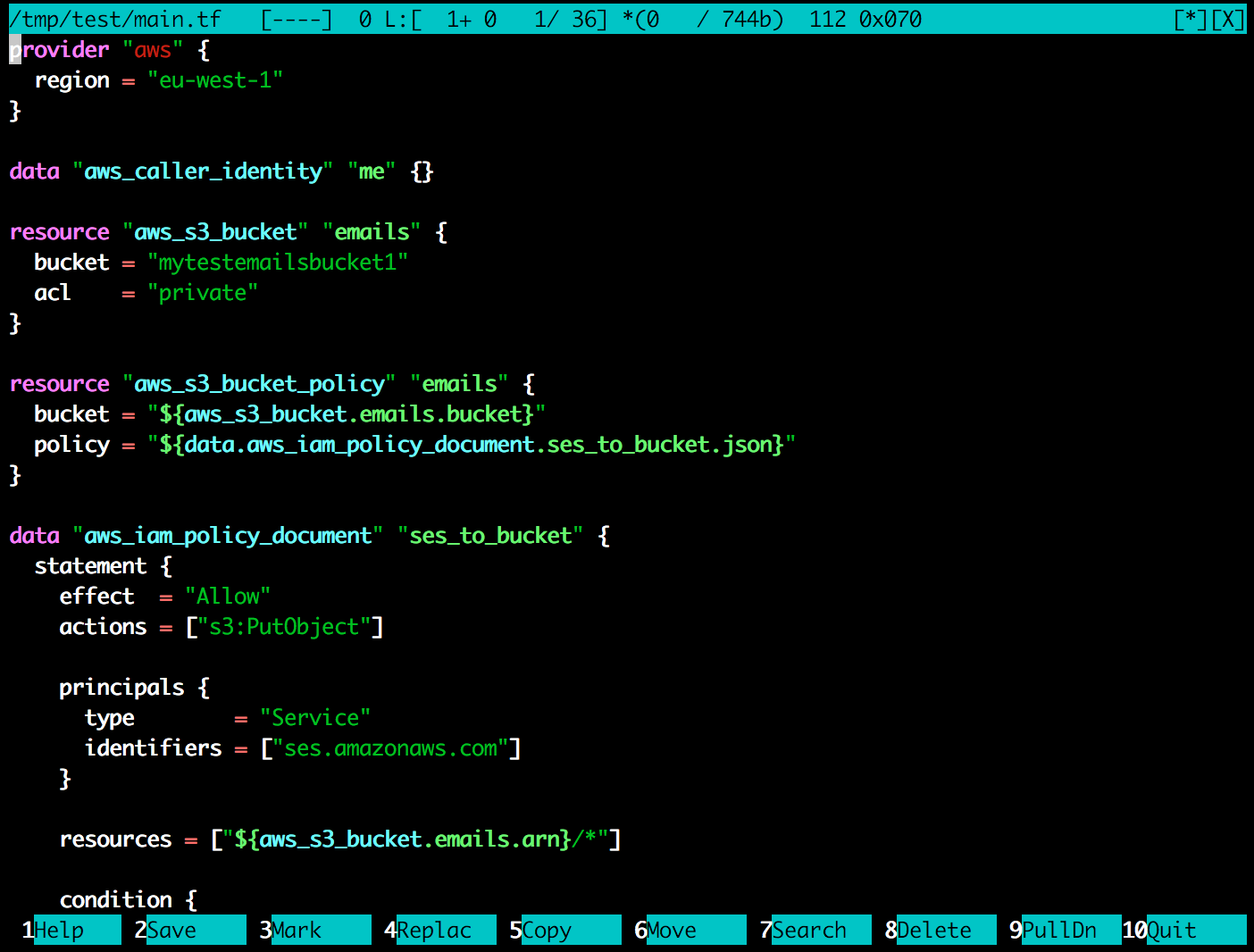1254x952 pixels.
Task: Click the 'policy' attribute name
Action: tap(71, 445)
